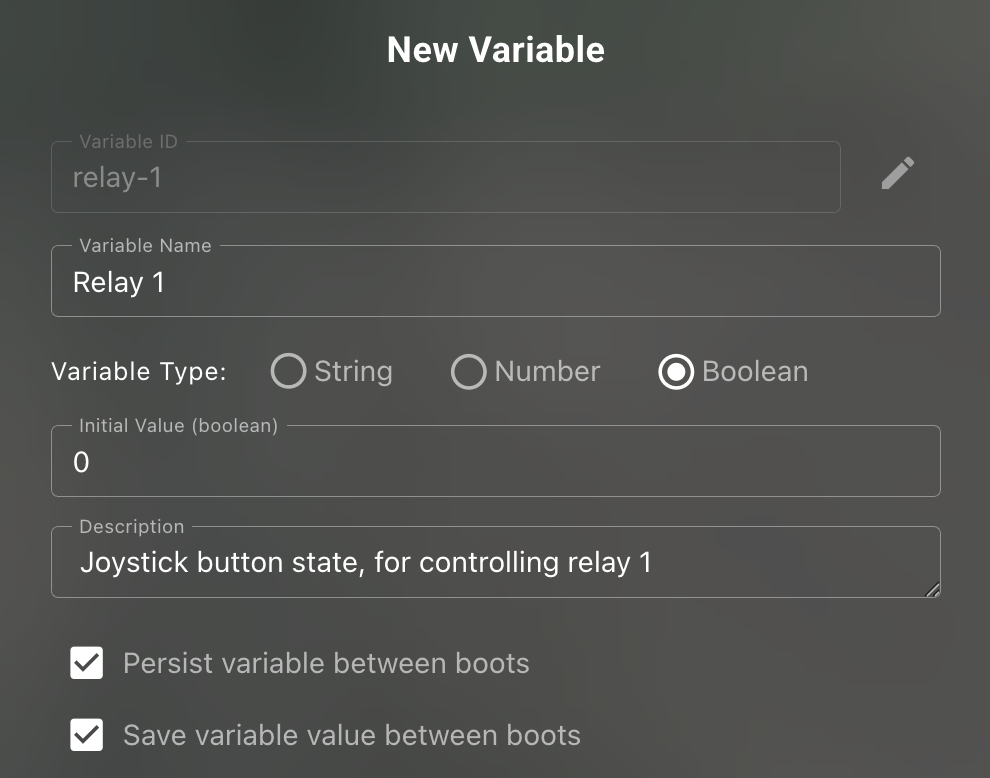Click the "String" option label text

click(x=353, y=372)
